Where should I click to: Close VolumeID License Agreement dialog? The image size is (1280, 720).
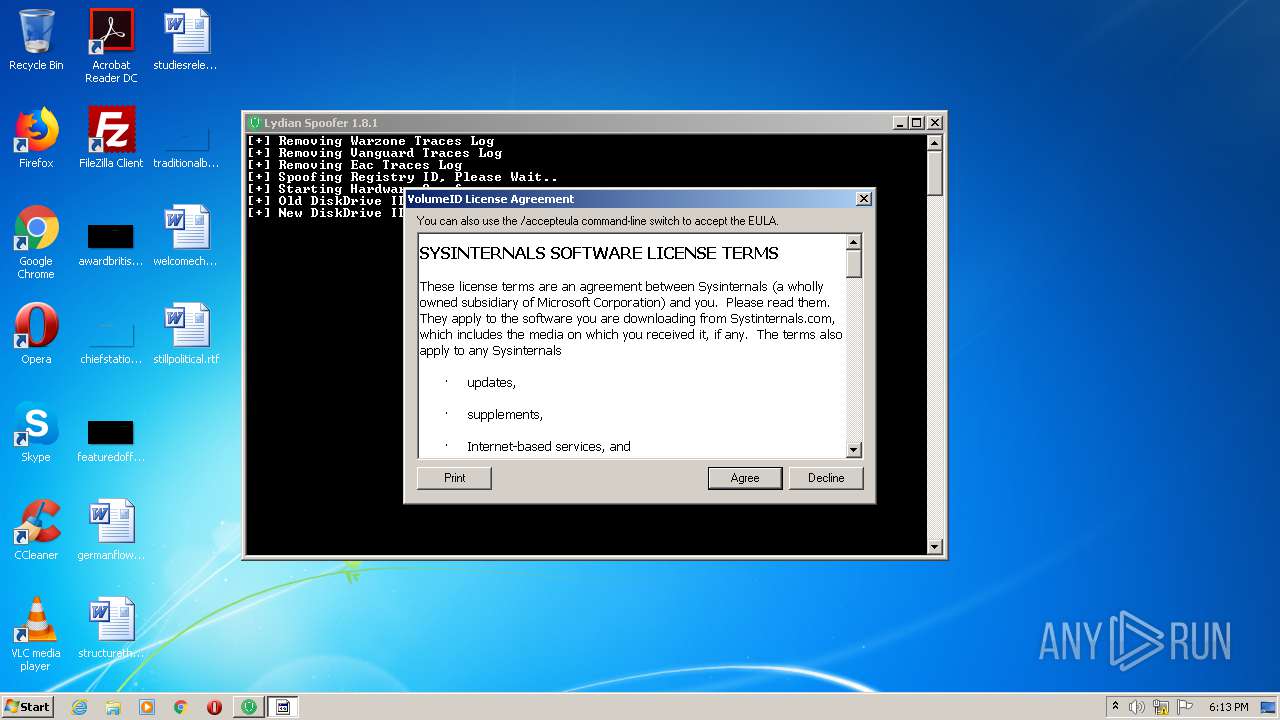[x=864, y=199]
